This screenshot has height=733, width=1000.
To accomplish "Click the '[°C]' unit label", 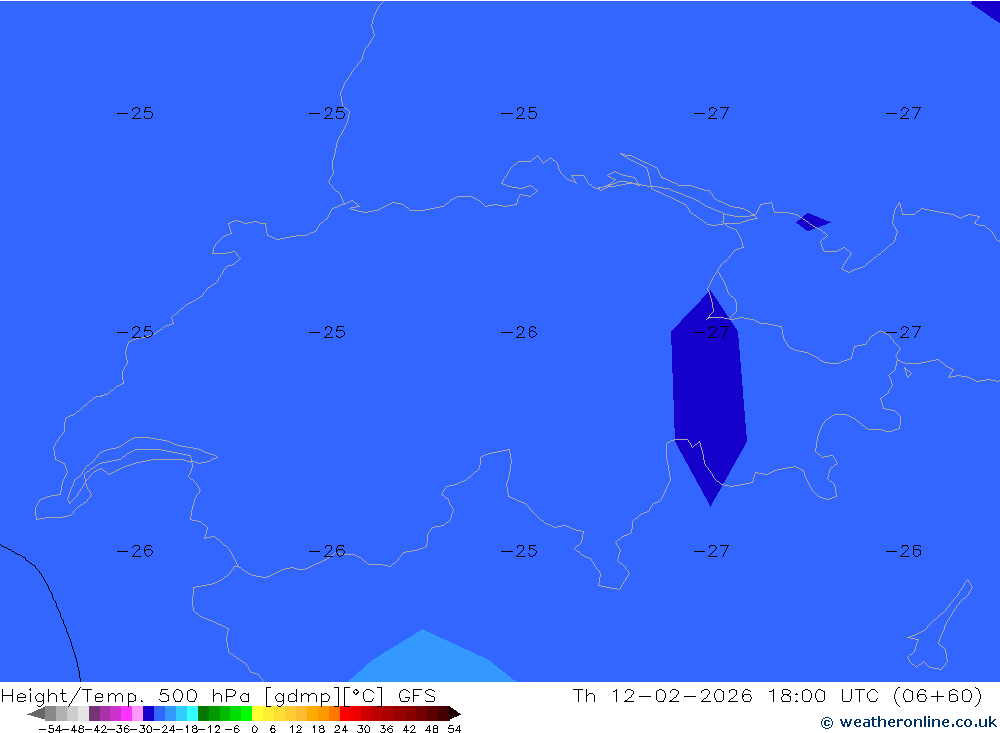I will (364, 695).
